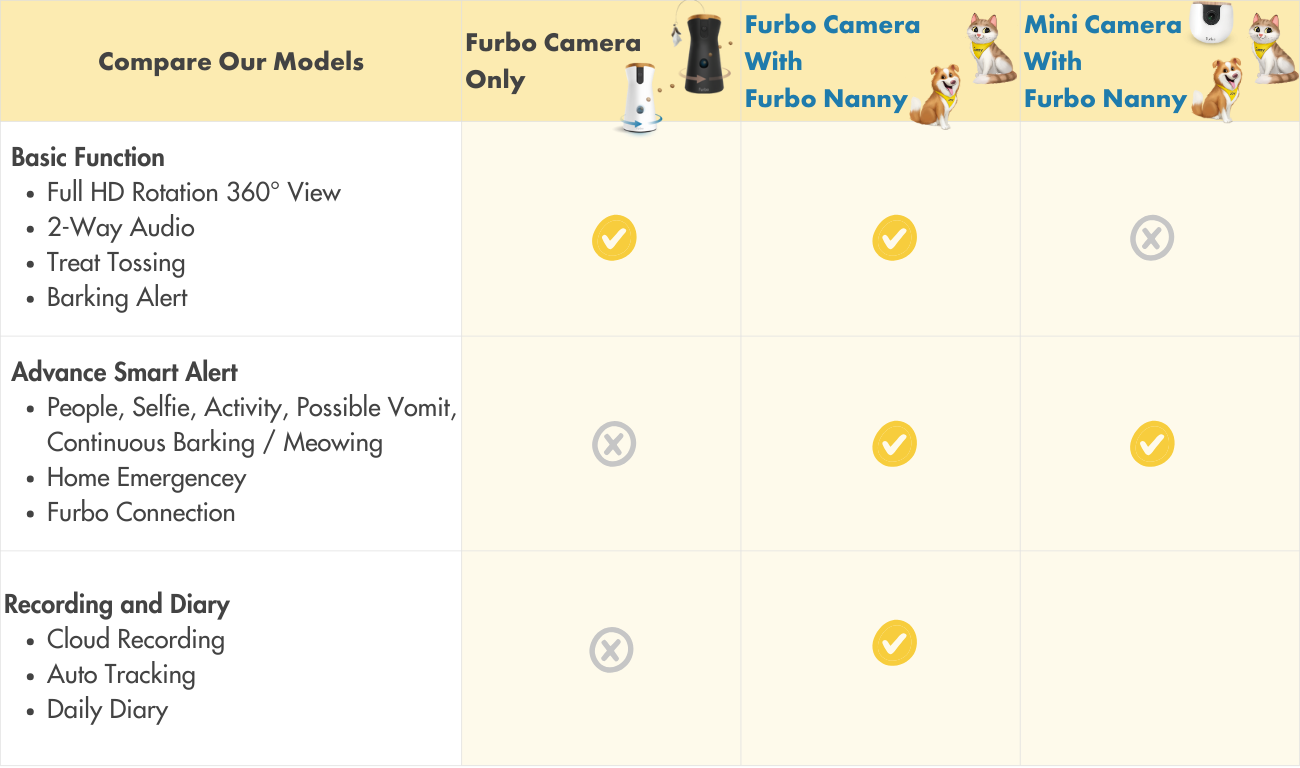Screen dimensions: 1300x768
Task: Click Basic Function checkmark for Furbo Camera With Nanny
Action: (x=894, y=239)
